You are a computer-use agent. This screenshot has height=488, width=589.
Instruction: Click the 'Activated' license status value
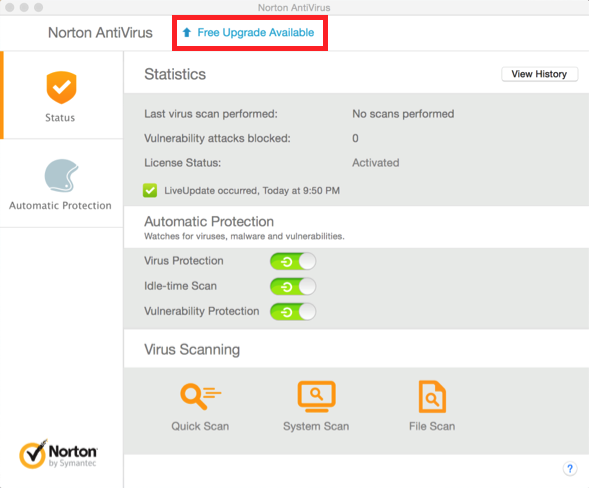tap(376, 163)
